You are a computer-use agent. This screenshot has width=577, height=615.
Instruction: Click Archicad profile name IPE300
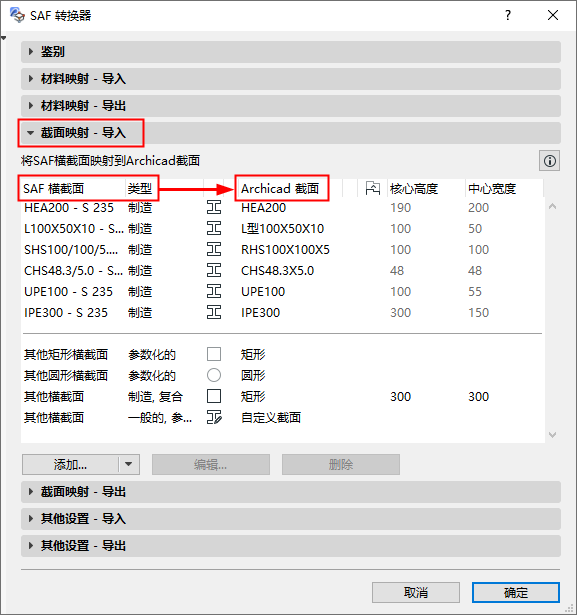260,313
